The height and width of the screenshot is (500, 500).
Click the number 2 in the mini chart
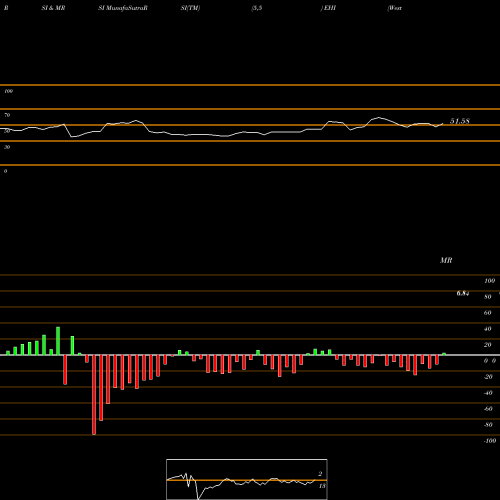[x=320, y=474]
